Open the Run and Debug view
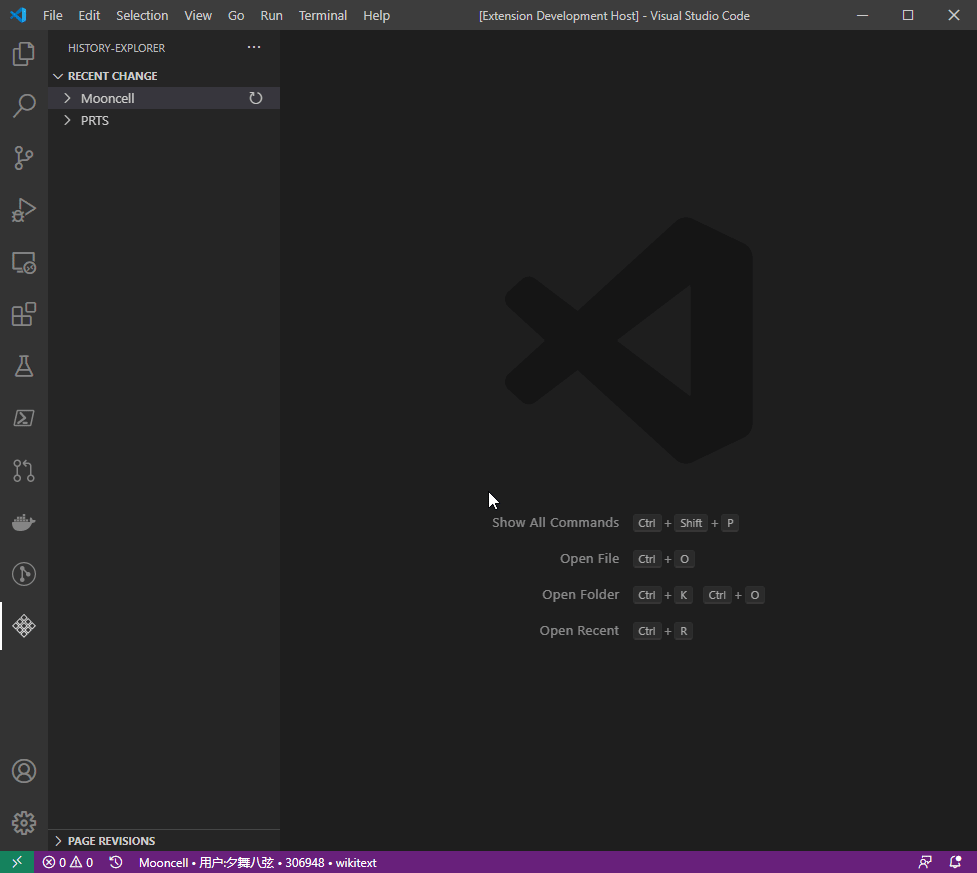This screenshot has width=977, height=873. 24,210
